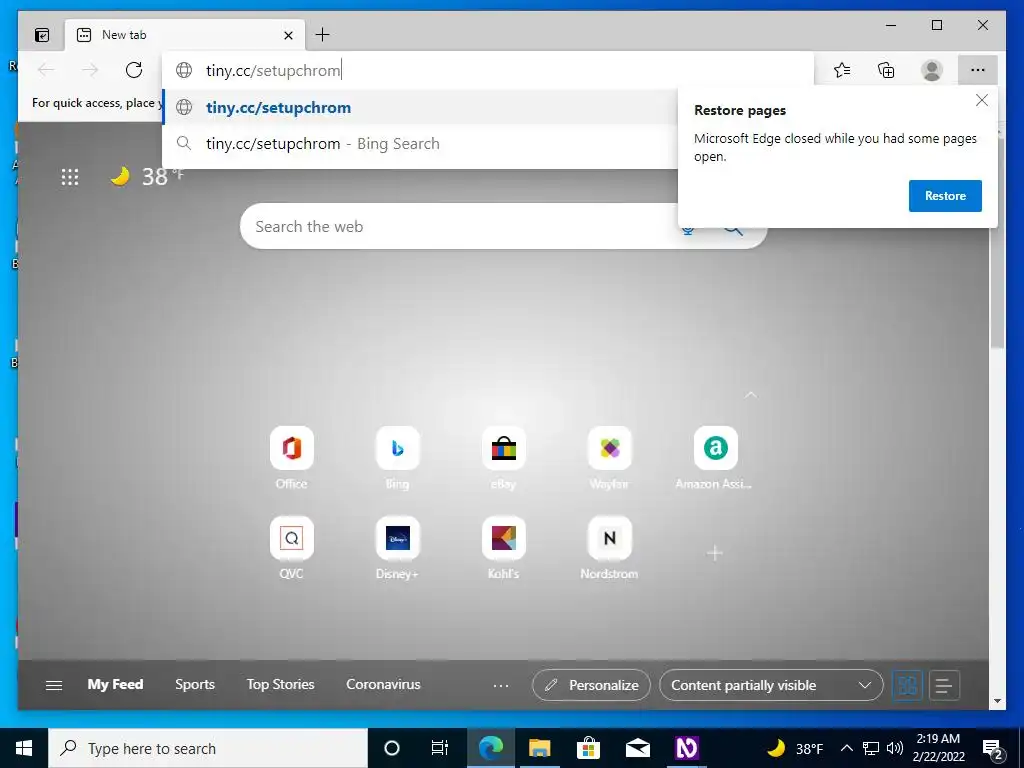This screenshot has height=768, width=1024.
Task: Open the network status tray icon
Action: (871, 748)
